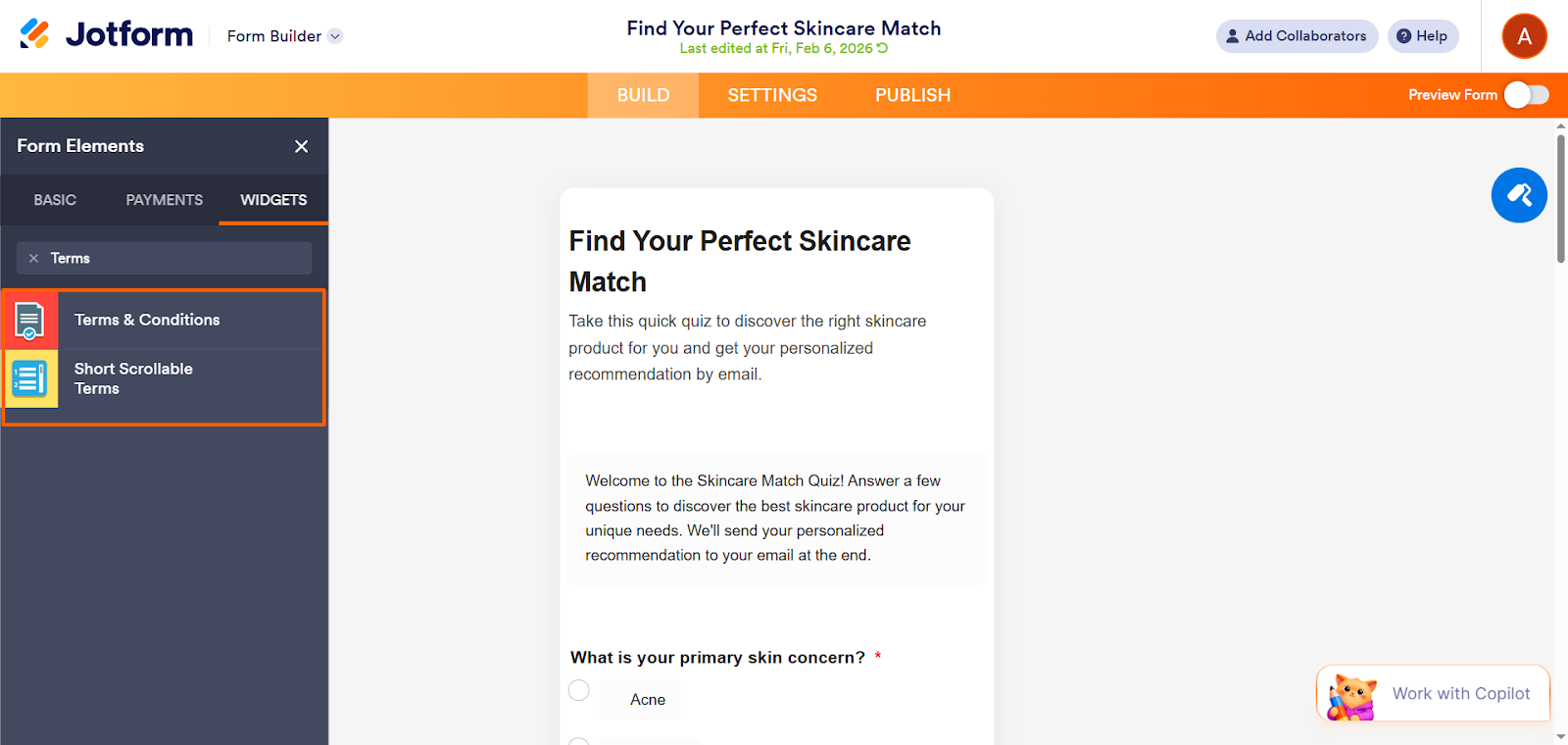Image resolution: width=1568 pixels, height=745 pixels.
Task: Click the Short Scrollable Terms widget icon
Action: [x=30, y=378]
